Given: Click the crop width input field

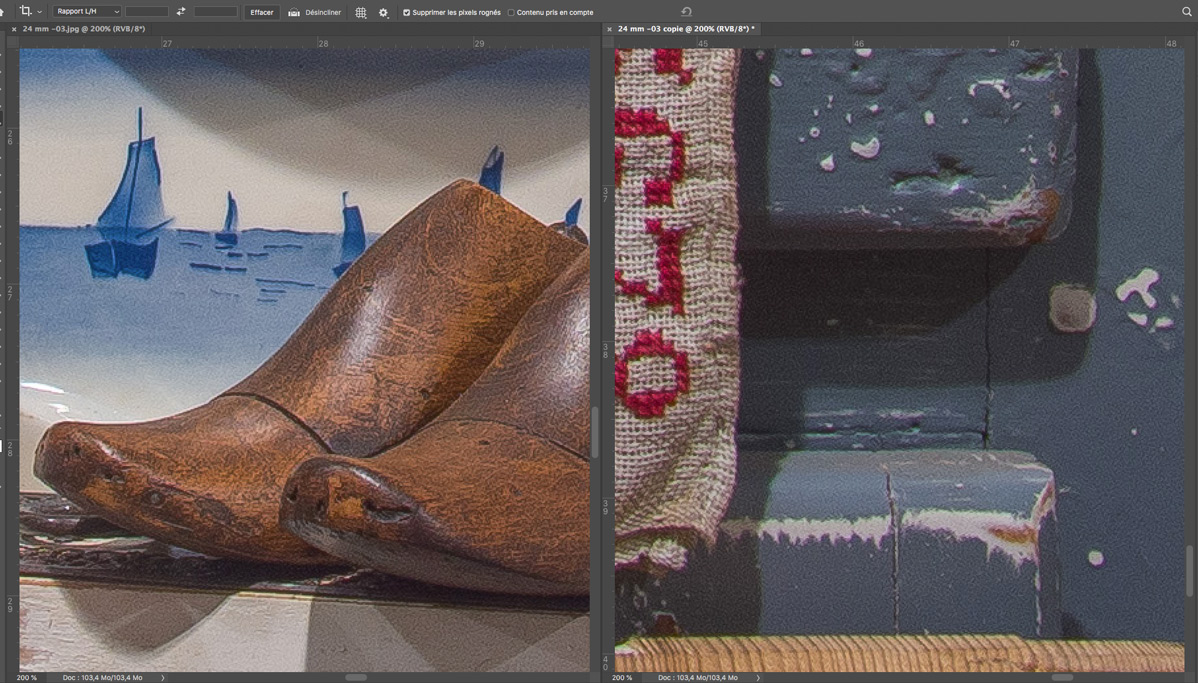Looking at the screenshot, I should coord(146,12).
